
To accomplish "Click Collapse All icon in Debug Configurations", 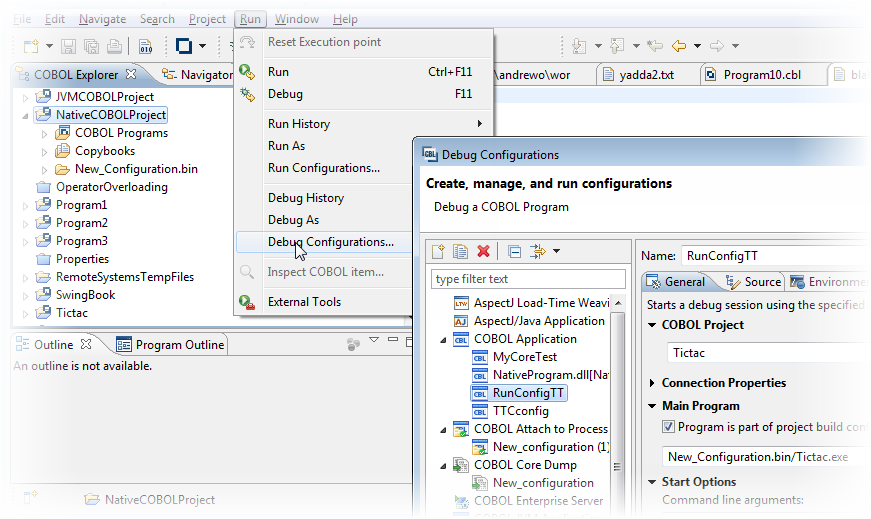I will click(514, 252).
